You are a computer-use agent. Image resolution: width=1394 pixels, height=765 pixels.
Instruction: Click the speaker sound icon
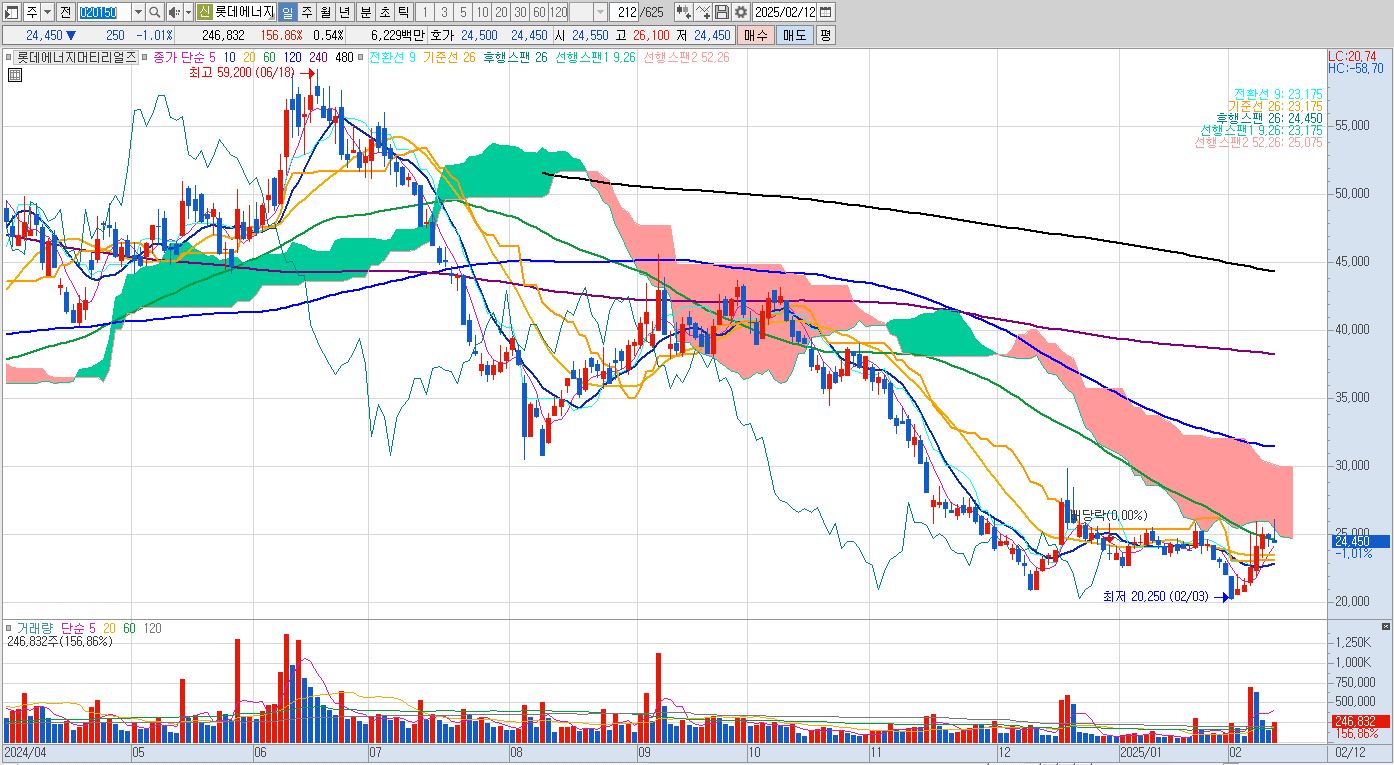coord(173,12)
